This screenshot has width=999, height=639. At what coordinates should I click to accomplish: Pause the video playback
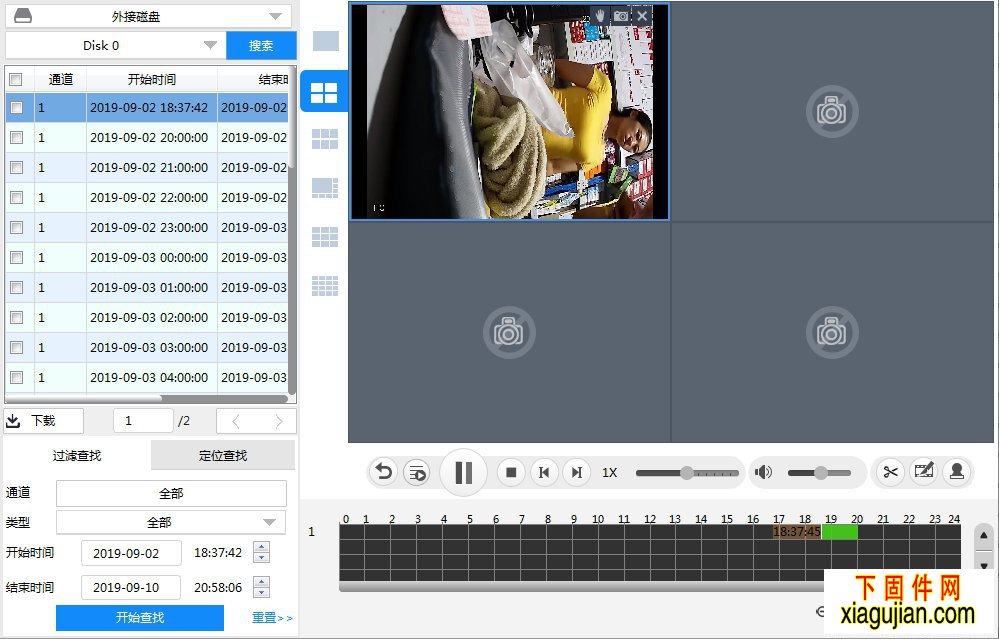click(464, 473)
